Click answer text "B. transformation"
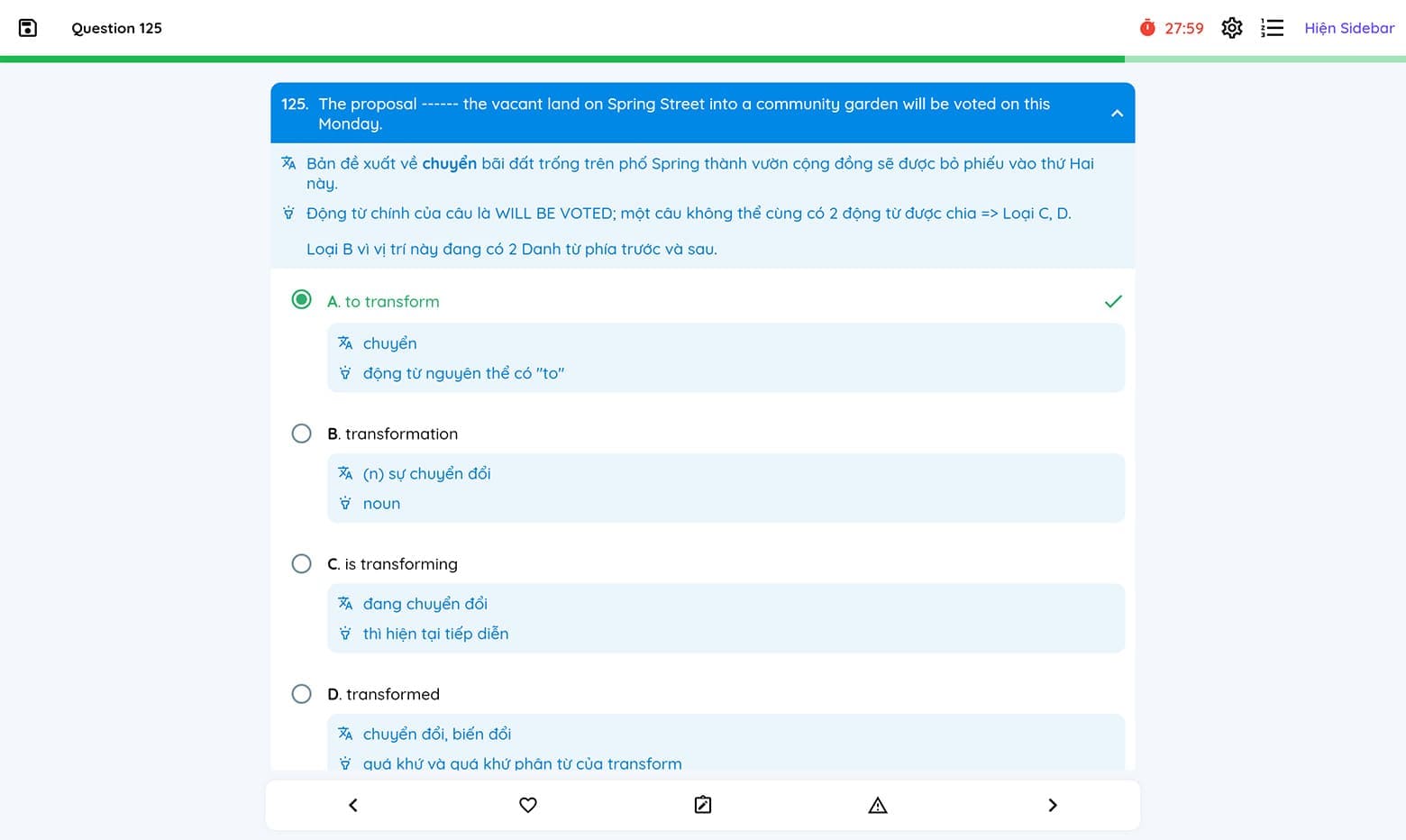The image size is (1406, 840). [392, 434]
